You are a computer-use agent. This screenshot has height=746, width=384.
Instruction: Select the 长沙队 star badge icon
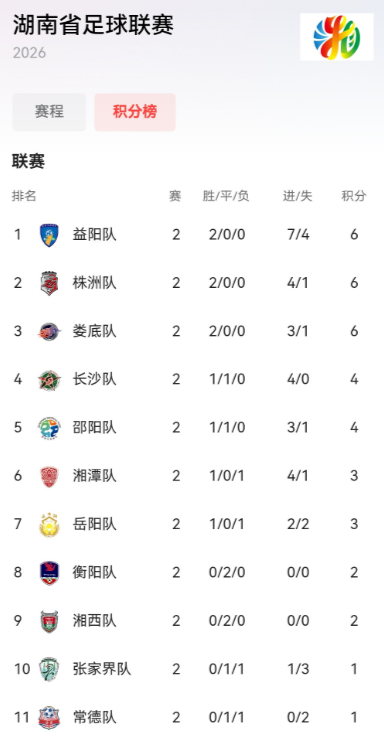(49, 380)
